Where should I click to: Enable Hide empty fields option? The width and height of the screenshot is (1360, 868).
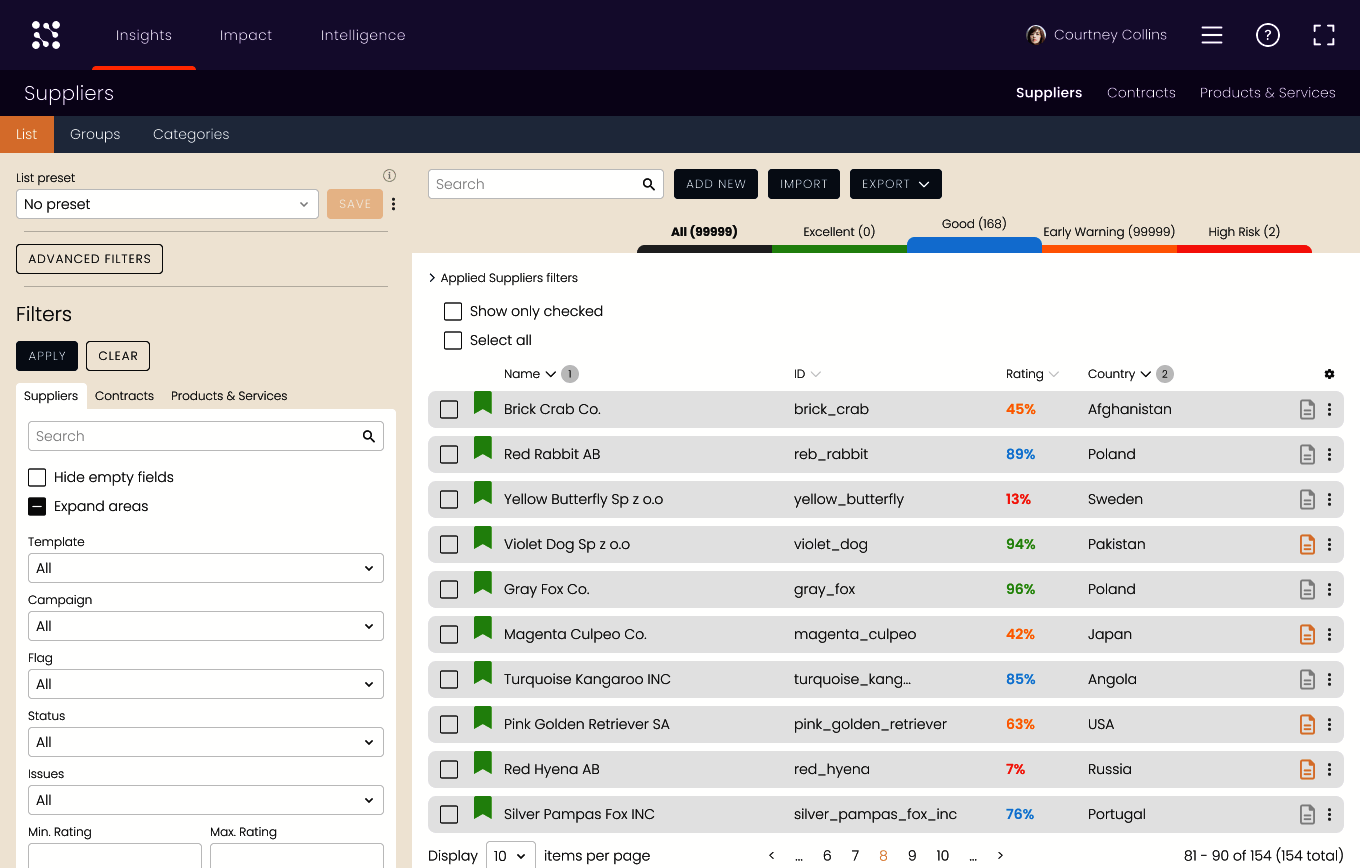[37, 477]
